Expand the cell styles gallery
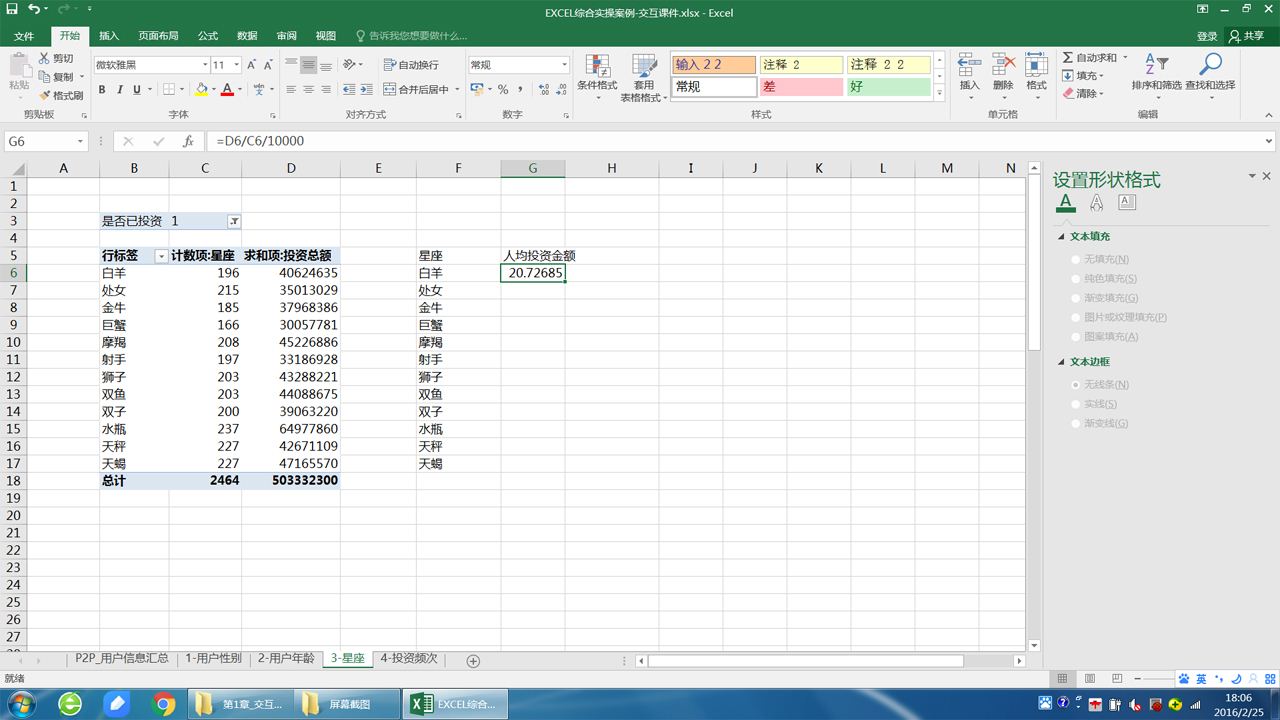The height and width of the screenshot is (720, 1280). click(x=939, y=92)
